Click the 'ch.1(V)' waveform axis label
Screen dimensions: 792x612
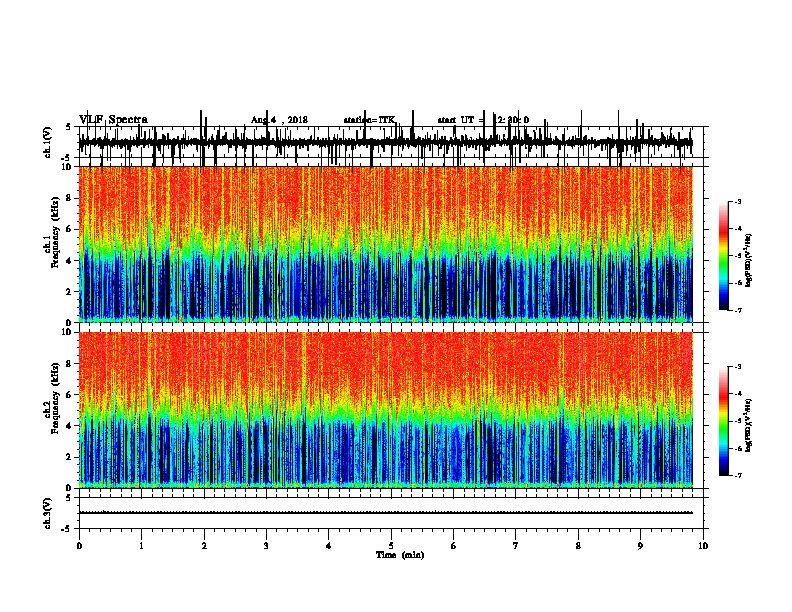[x=47, y=142]
